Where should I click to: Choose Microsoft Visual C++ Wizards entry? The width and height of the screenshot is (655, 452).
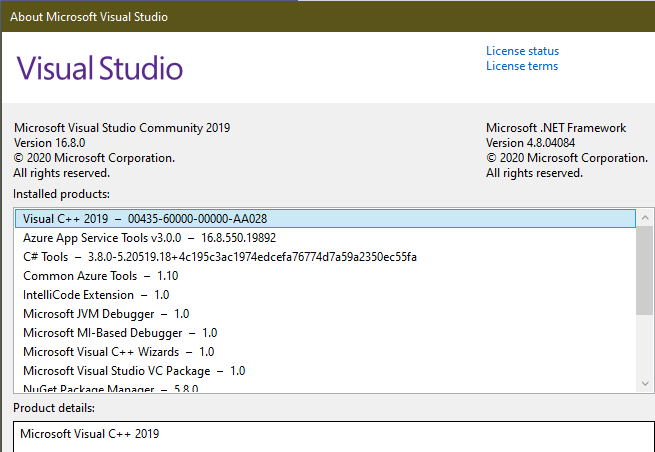118,352
